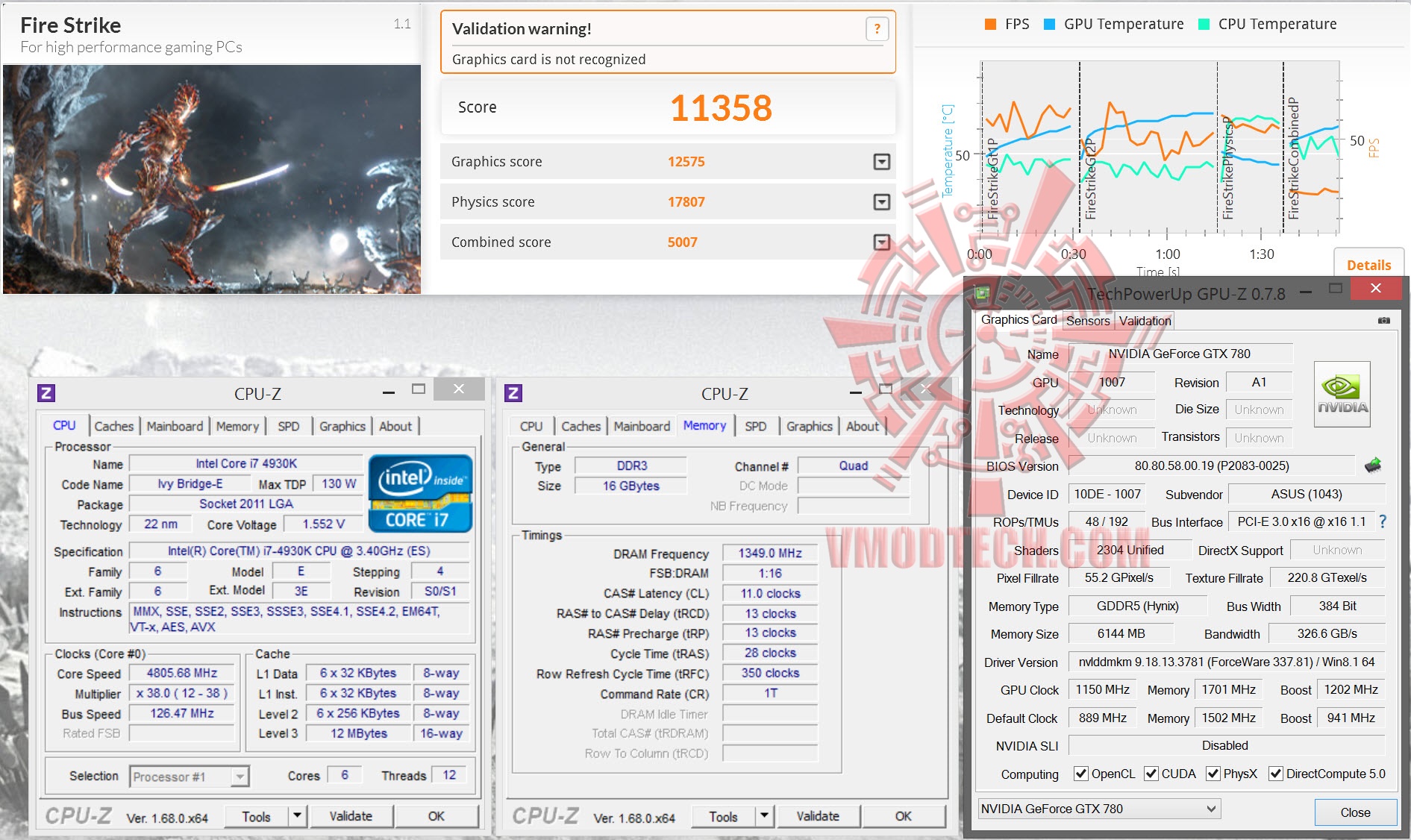The width and height of the screenshot is (1411, 840).
Task: Click the GPU-Z window title icon
Action: (x=982, y=293)
